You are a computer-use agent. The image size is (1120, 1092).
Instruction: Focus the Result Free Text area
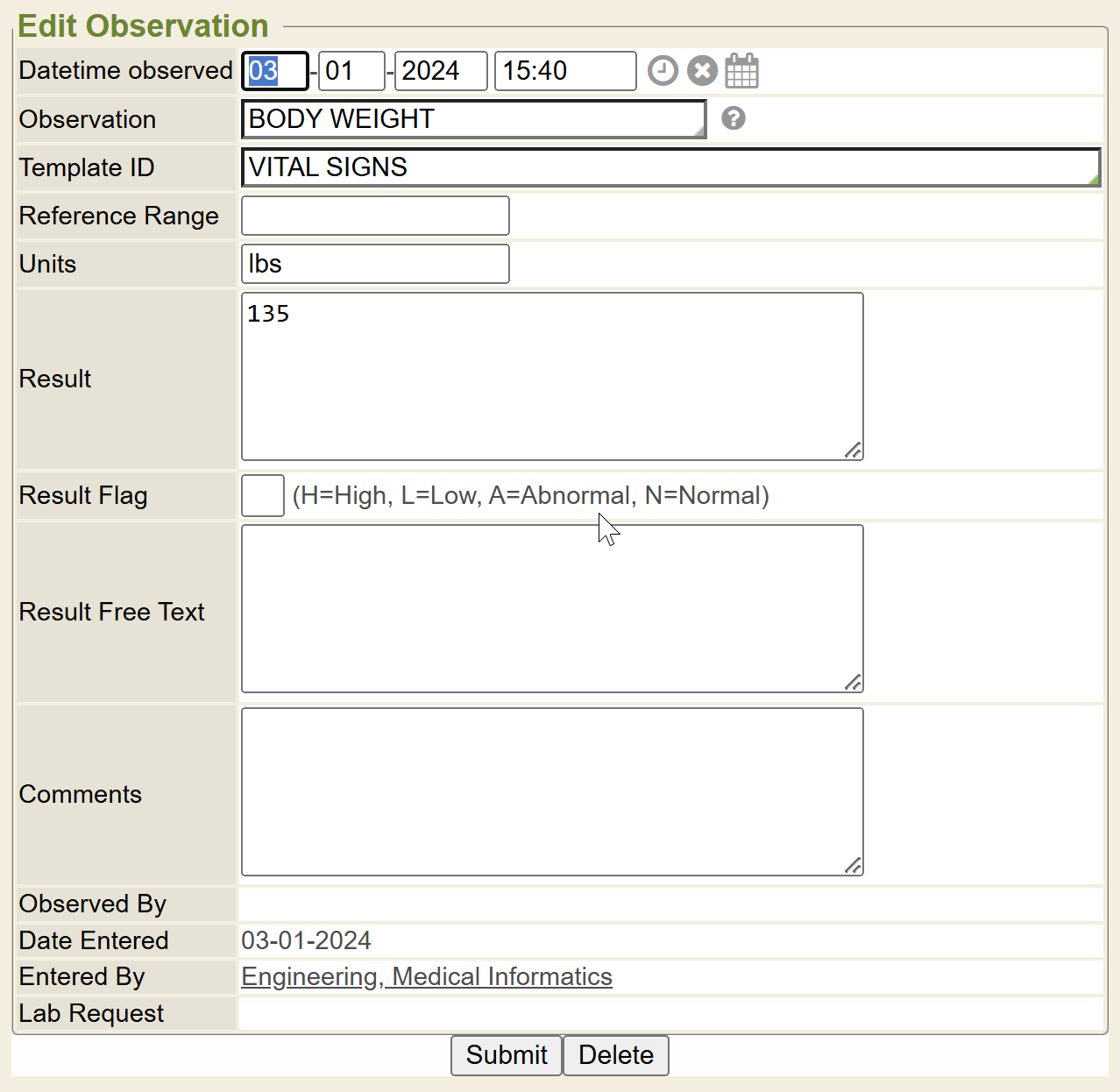pos(552,608)
